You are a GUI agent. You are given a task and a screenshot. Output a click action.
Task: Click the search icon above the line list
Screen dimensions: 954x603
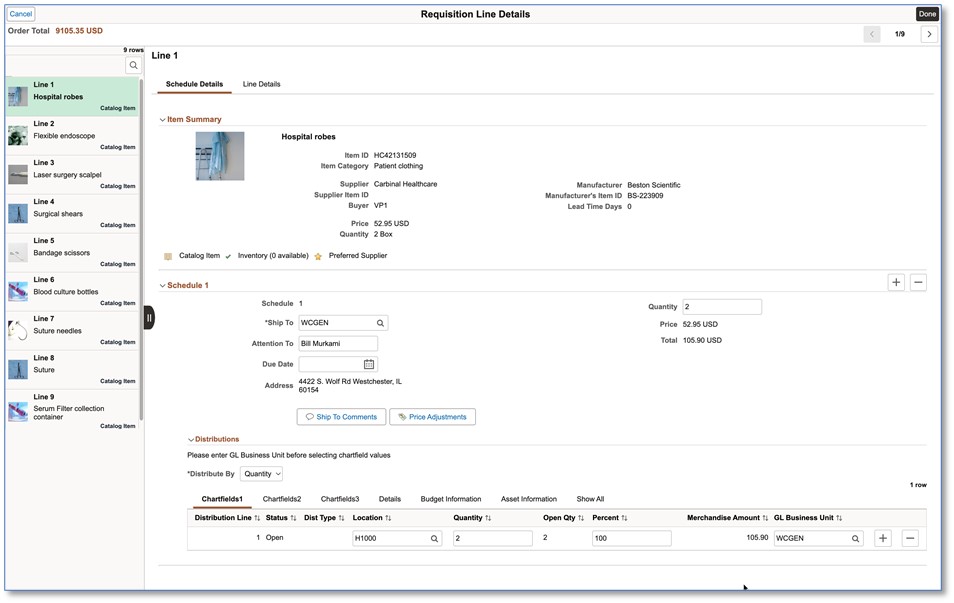pyautogui.click(x=133, y=65)
